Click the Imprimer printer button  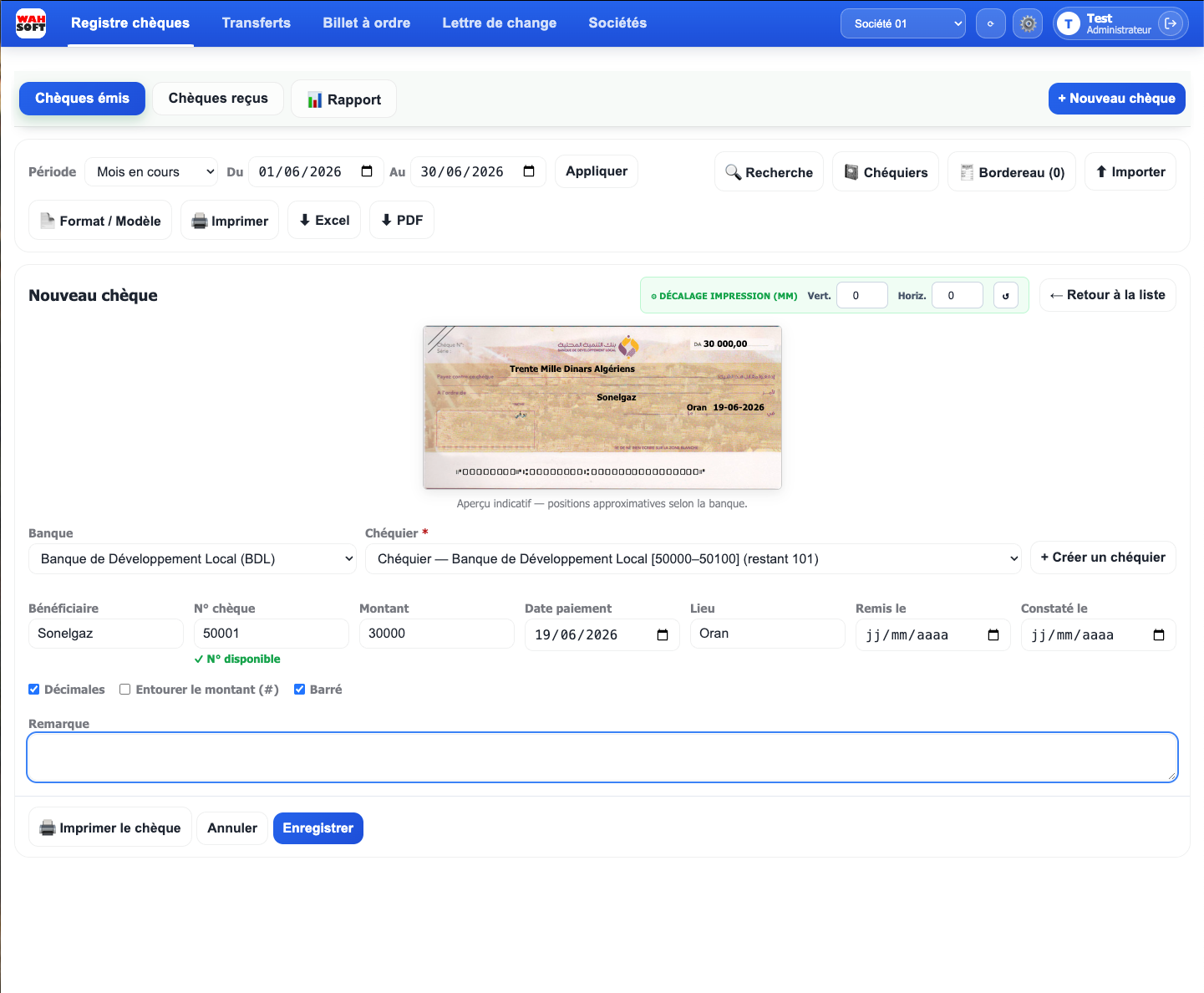(x=230, y=221)
